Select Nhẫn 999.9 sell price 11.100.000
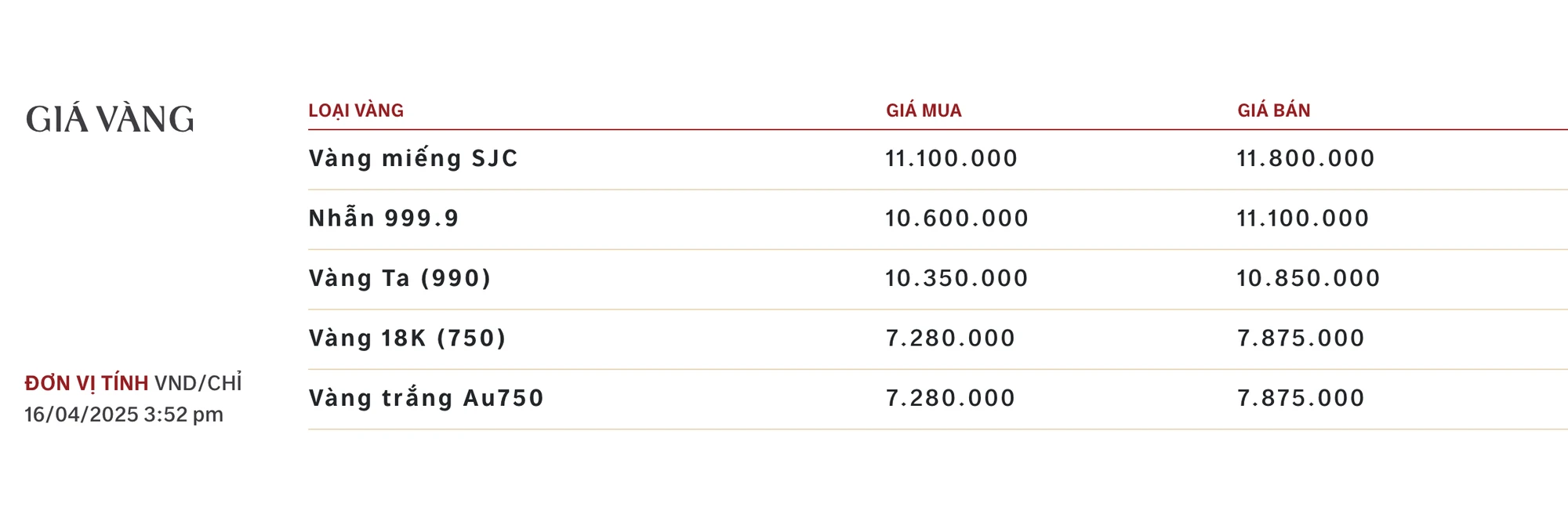This screenshot has width=1568, height=525. coord(1302,218)
